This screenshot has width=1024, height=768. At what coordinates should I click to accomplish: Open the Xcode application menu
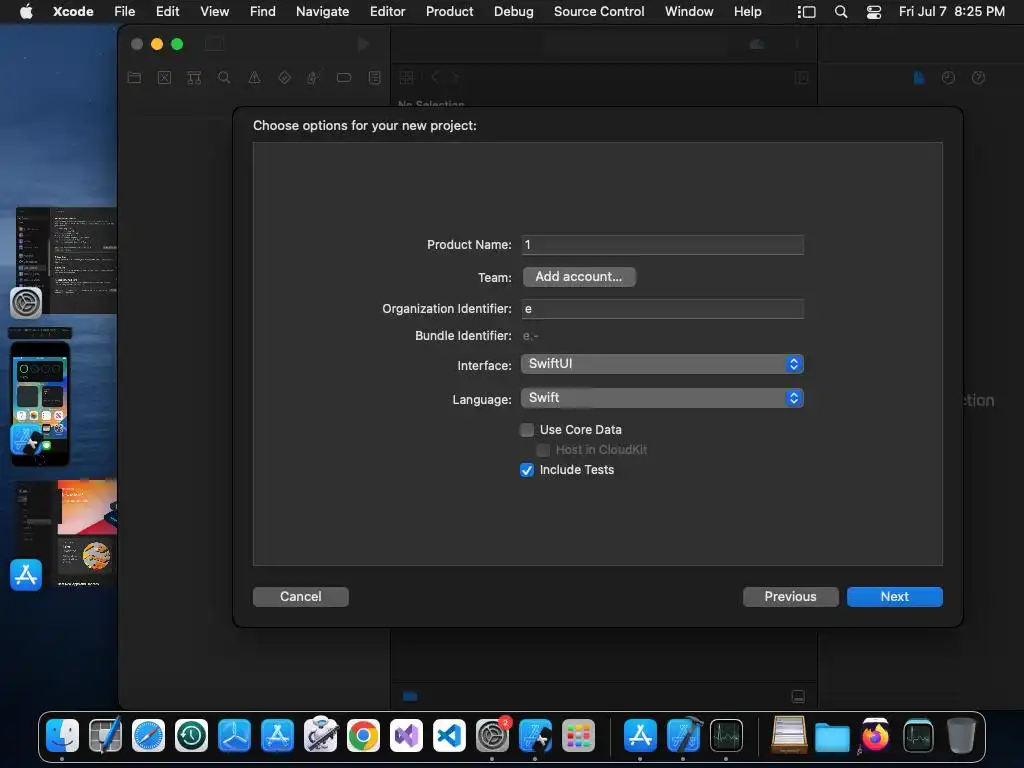click(73, 11)
